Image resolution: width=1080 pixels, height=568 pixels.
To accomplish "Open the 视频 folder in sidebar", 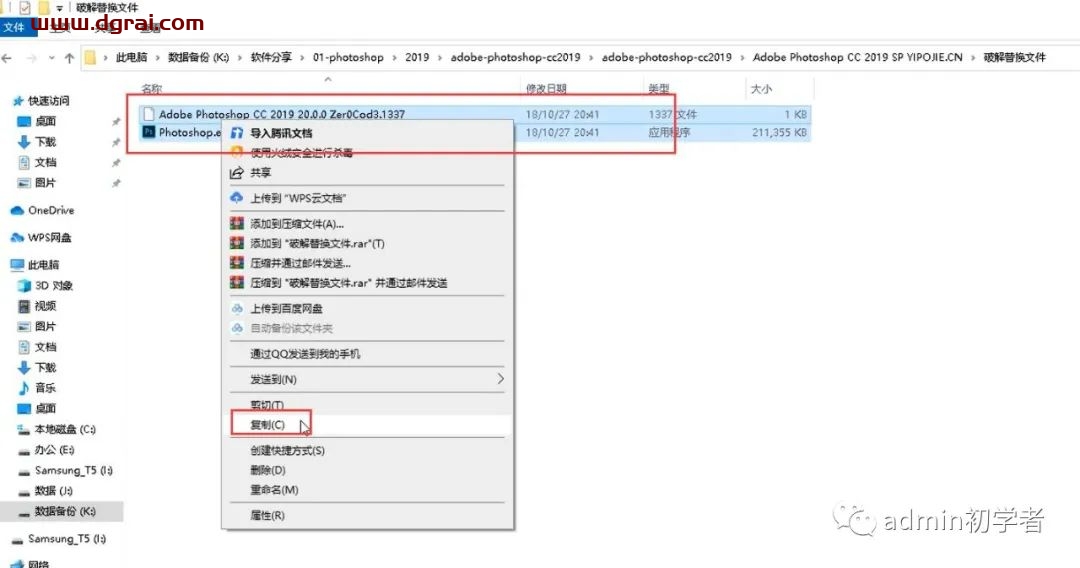I will coord(45,306).
